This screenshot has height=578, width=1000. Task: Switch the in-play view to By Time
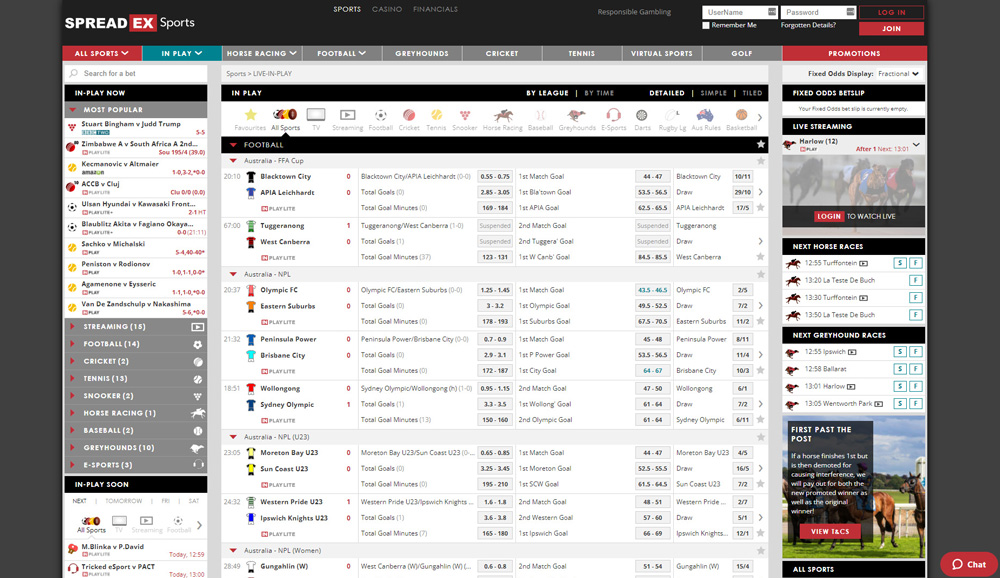tap(599, 93)
